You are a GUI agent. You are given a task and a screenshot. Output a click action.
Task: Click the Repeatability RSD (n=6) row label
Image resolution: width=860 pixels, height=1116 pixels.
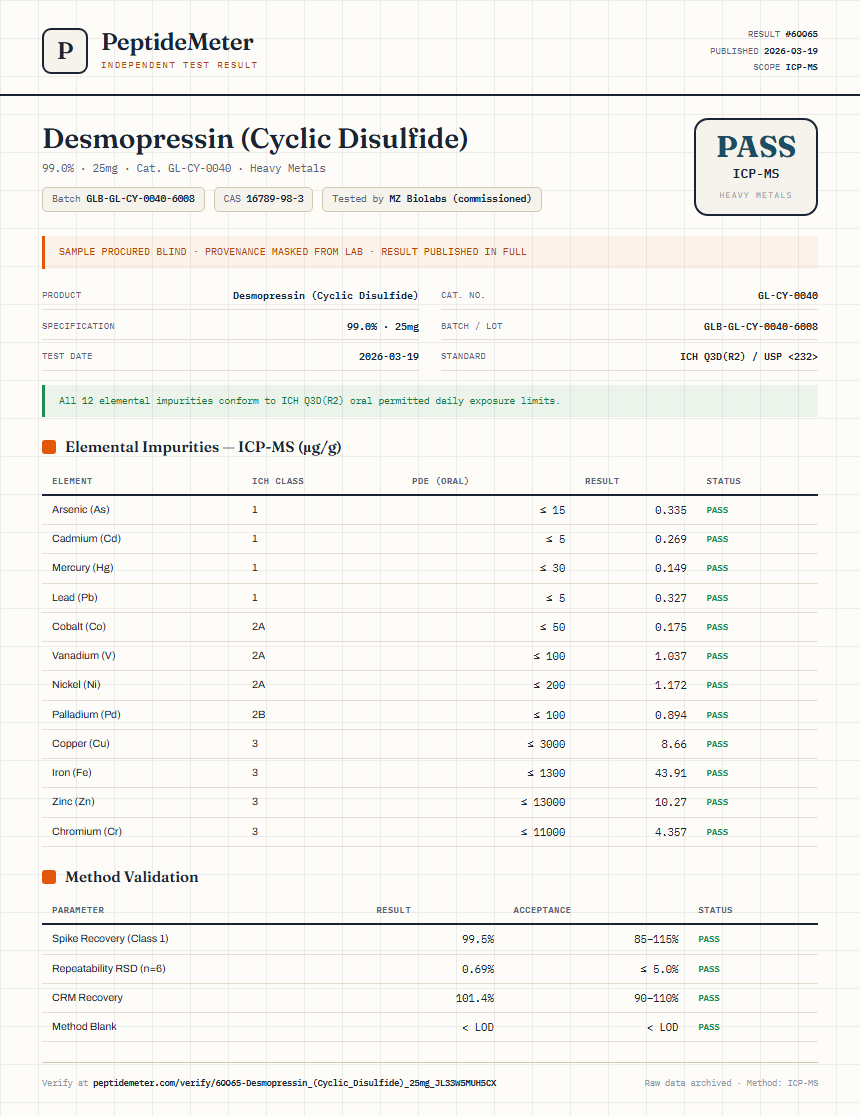coord(109,969)
